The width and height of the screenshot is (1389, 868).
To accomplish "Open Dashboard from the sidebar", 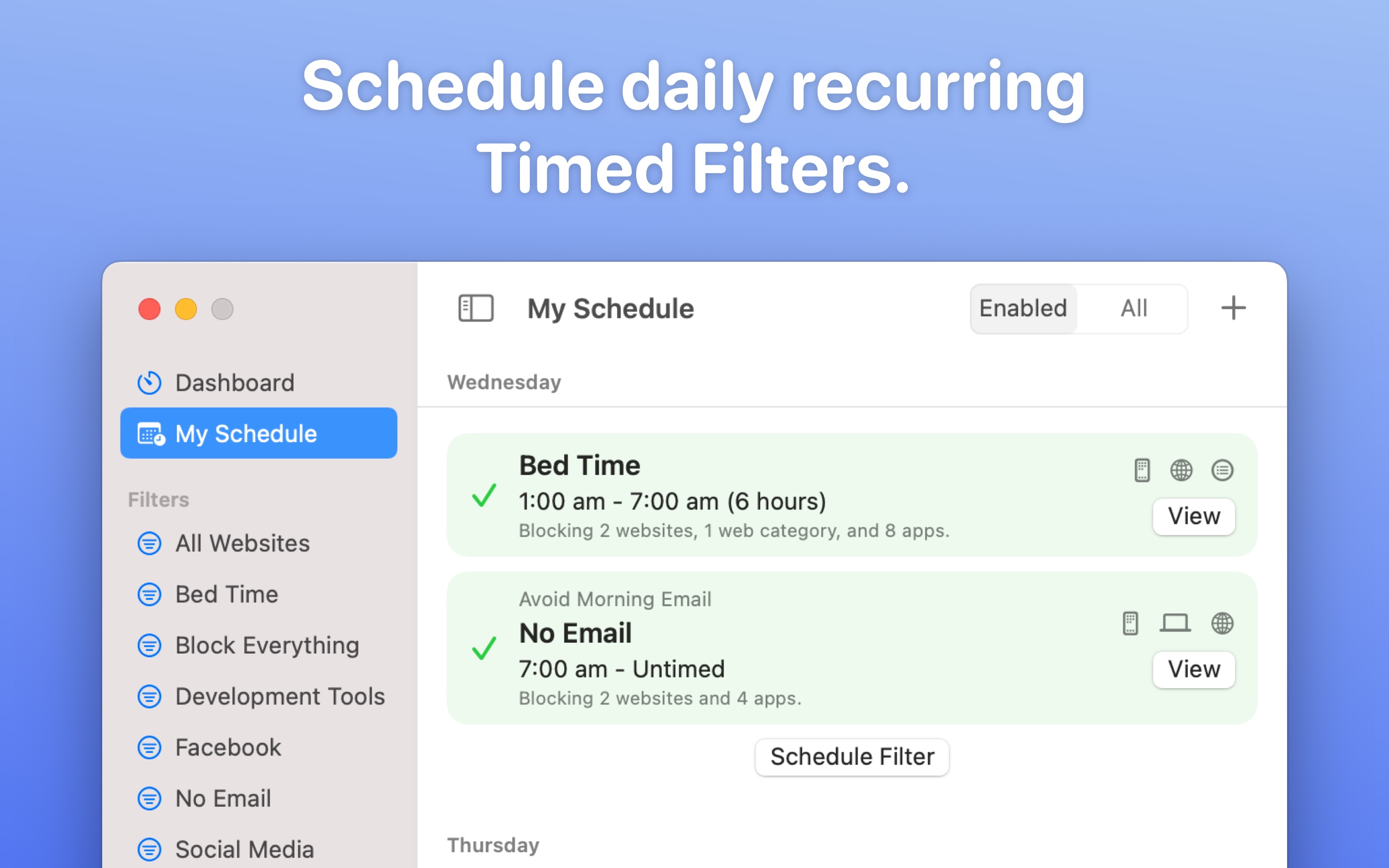I will pos(234,383).
